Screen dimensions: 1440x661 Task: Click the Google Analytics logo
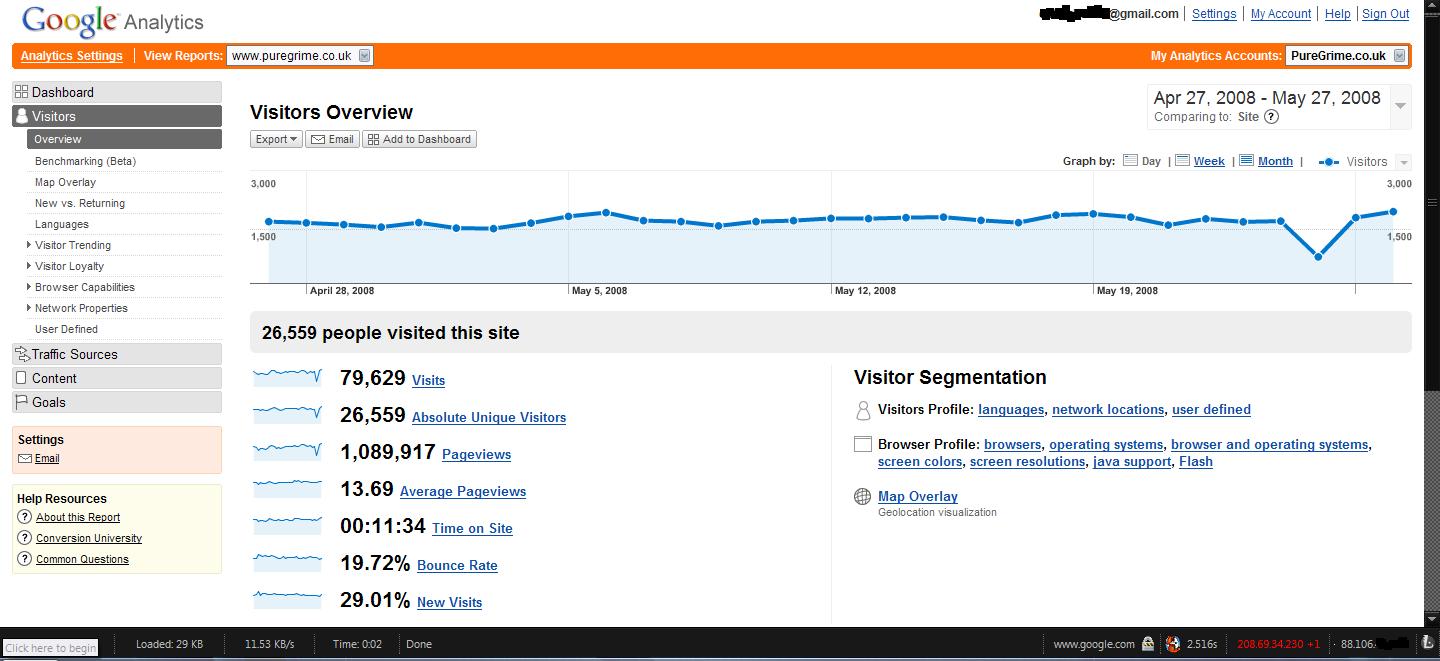(x=112, y=21)
